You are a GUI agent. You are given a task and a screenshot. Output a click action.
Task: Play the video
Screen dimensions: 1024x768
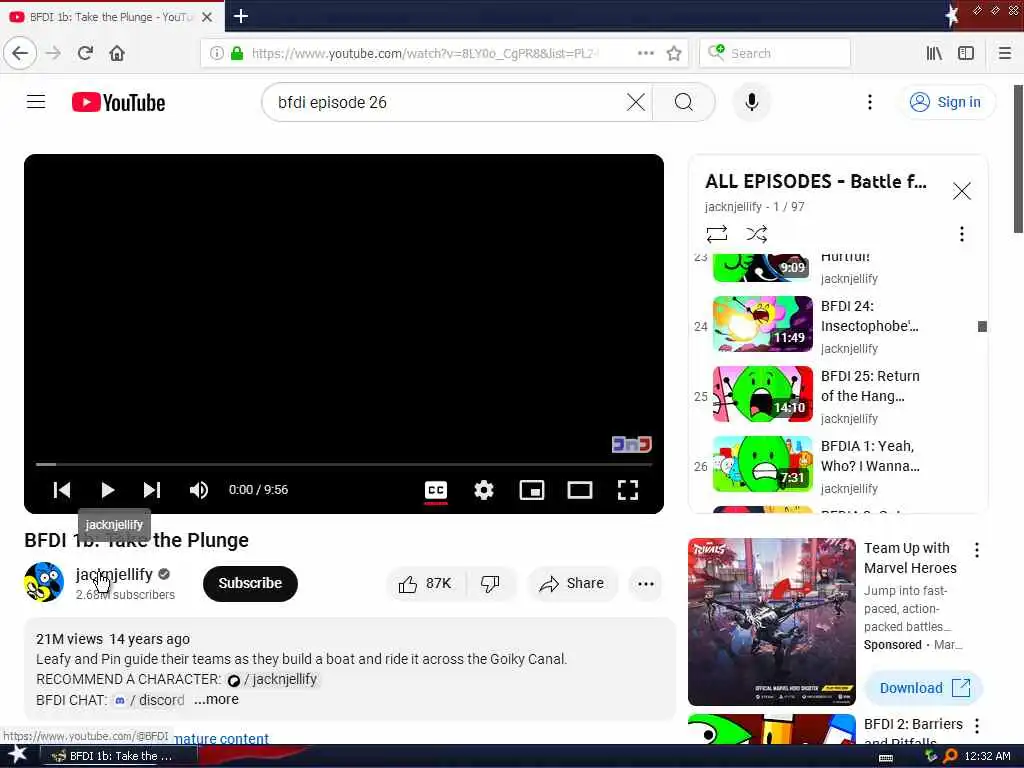point(108,490)
